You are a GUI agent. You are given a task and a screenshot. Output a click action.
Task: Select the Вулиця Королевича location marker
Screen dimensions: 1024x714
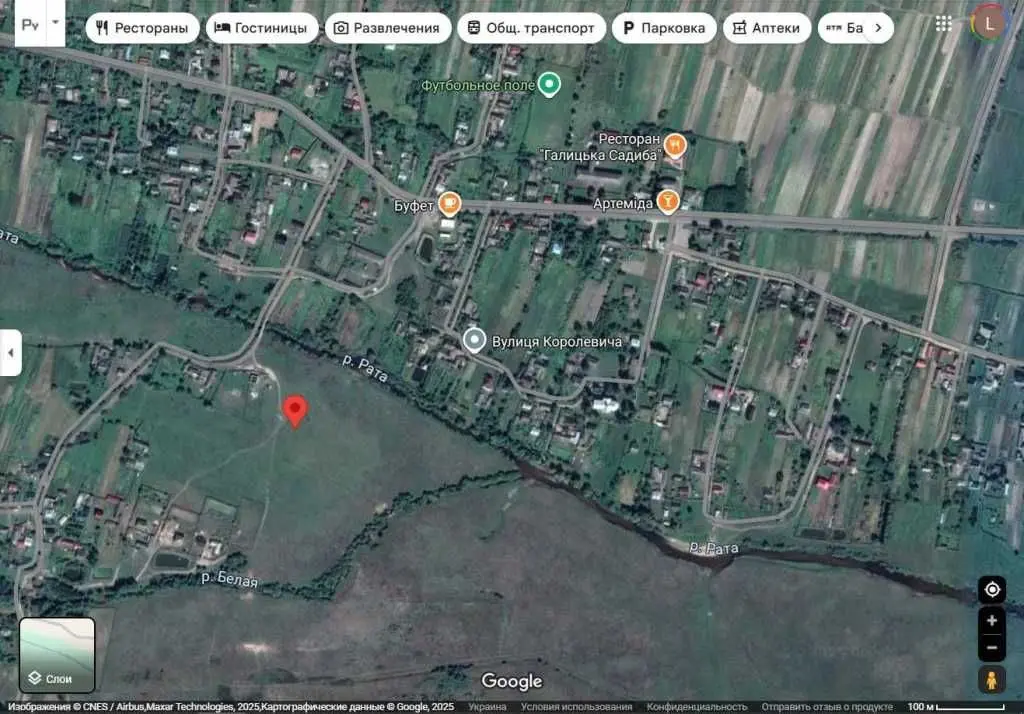coord(475,340)
